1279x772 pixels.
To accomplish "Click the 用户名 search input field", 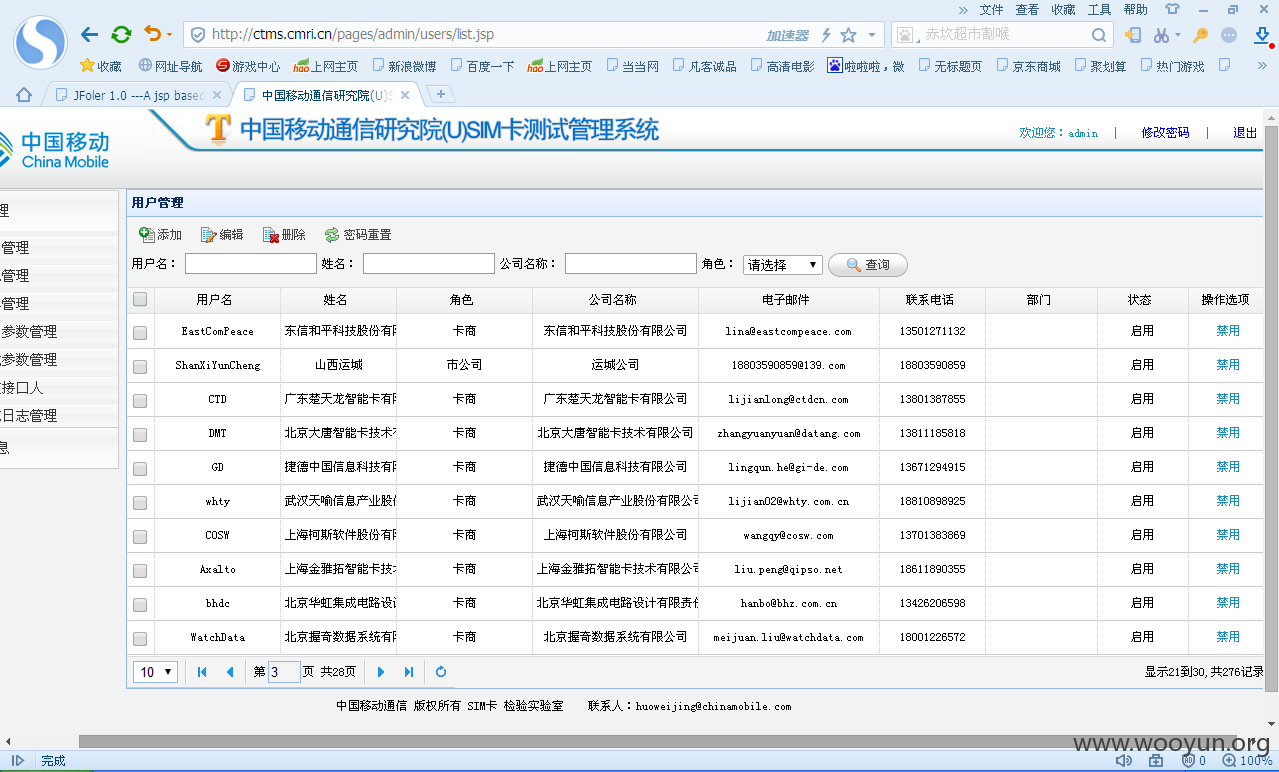I will pos(251,264).
